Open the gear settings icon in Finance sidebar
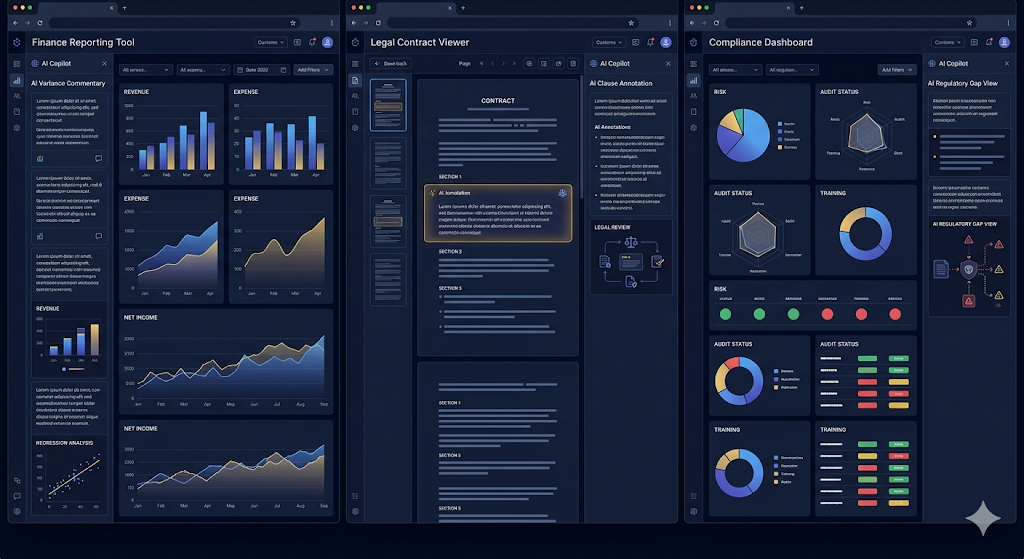Viewport: 1024px width, 559px height. point(16,128)
